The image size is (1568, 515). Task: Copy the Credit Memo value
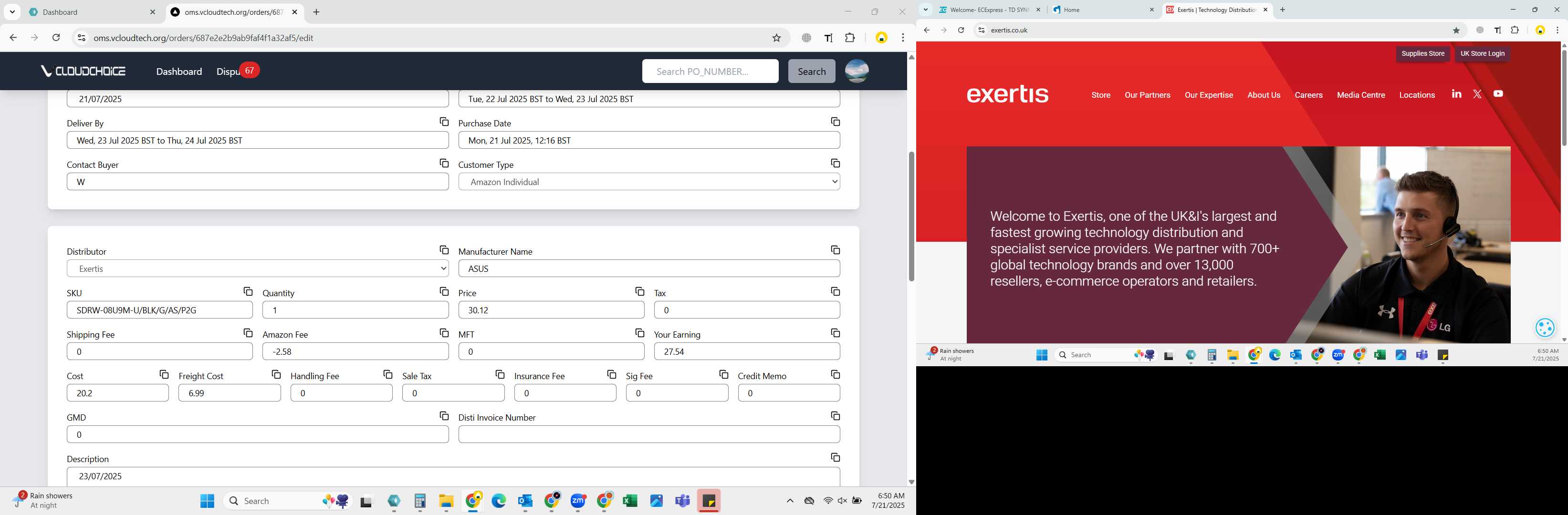pos(835,374)
